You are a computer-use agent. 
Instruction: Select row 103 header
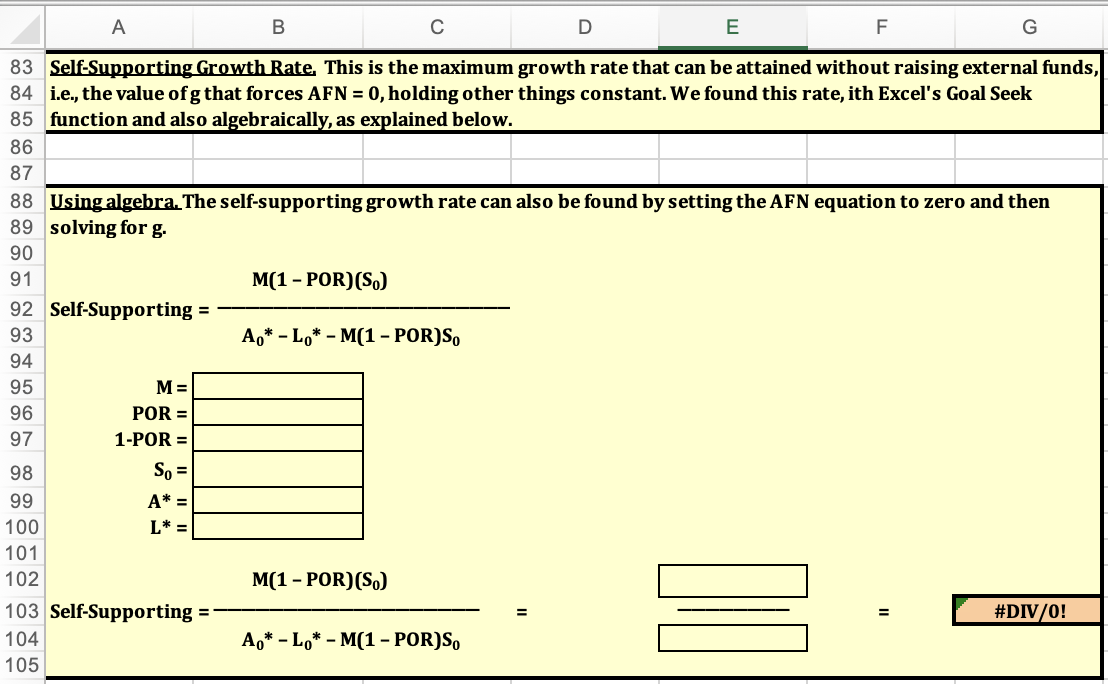[x=22, y=611]
